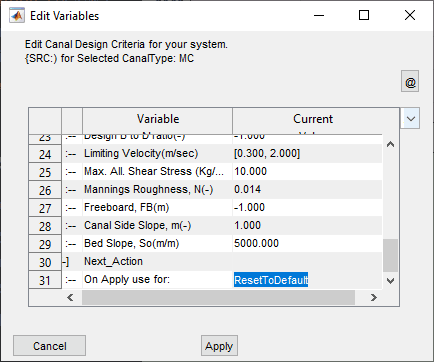Image resolution: width=434 pixels, height=362 pixels.
Task: Click the Cancel button
Action: tap(49, 346)
